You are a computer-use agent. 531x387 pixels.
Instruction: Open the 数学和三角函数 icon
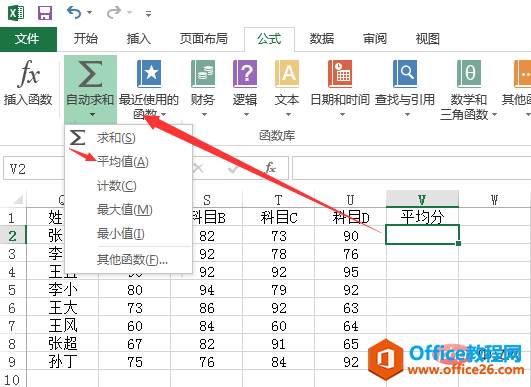pos(469,74)
